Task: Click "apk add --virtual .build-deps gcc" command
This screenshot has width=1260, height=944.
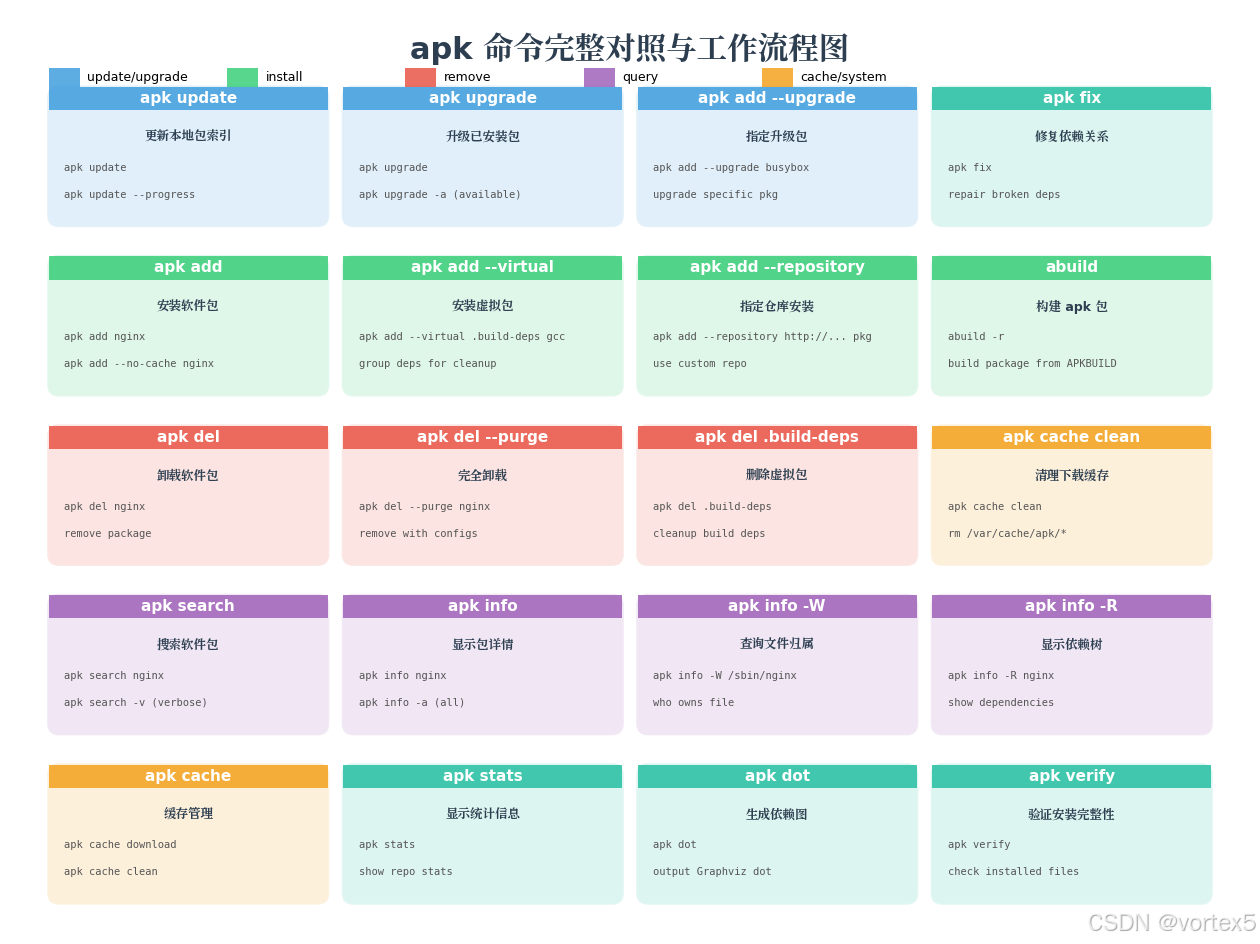Action: (x=462, y=337)
